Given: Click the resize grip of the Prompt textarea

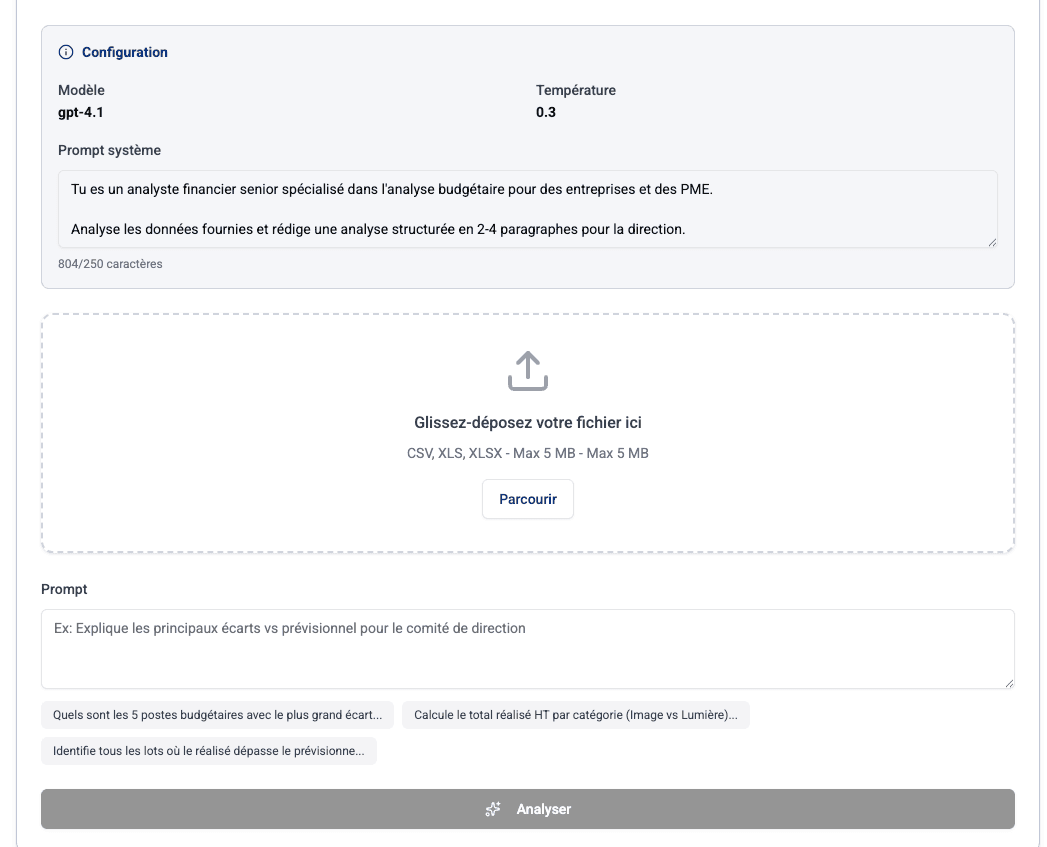Looking at the screenshot, I should click(x=1007, y=683).
